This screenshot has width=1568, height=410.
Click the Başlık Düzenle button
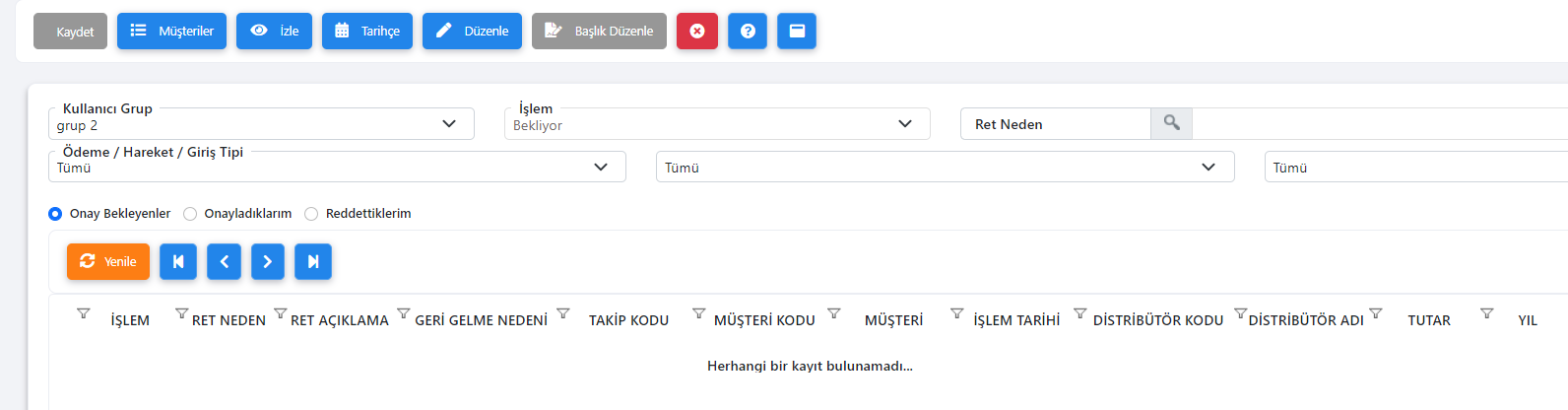click(x=599, y=32)
